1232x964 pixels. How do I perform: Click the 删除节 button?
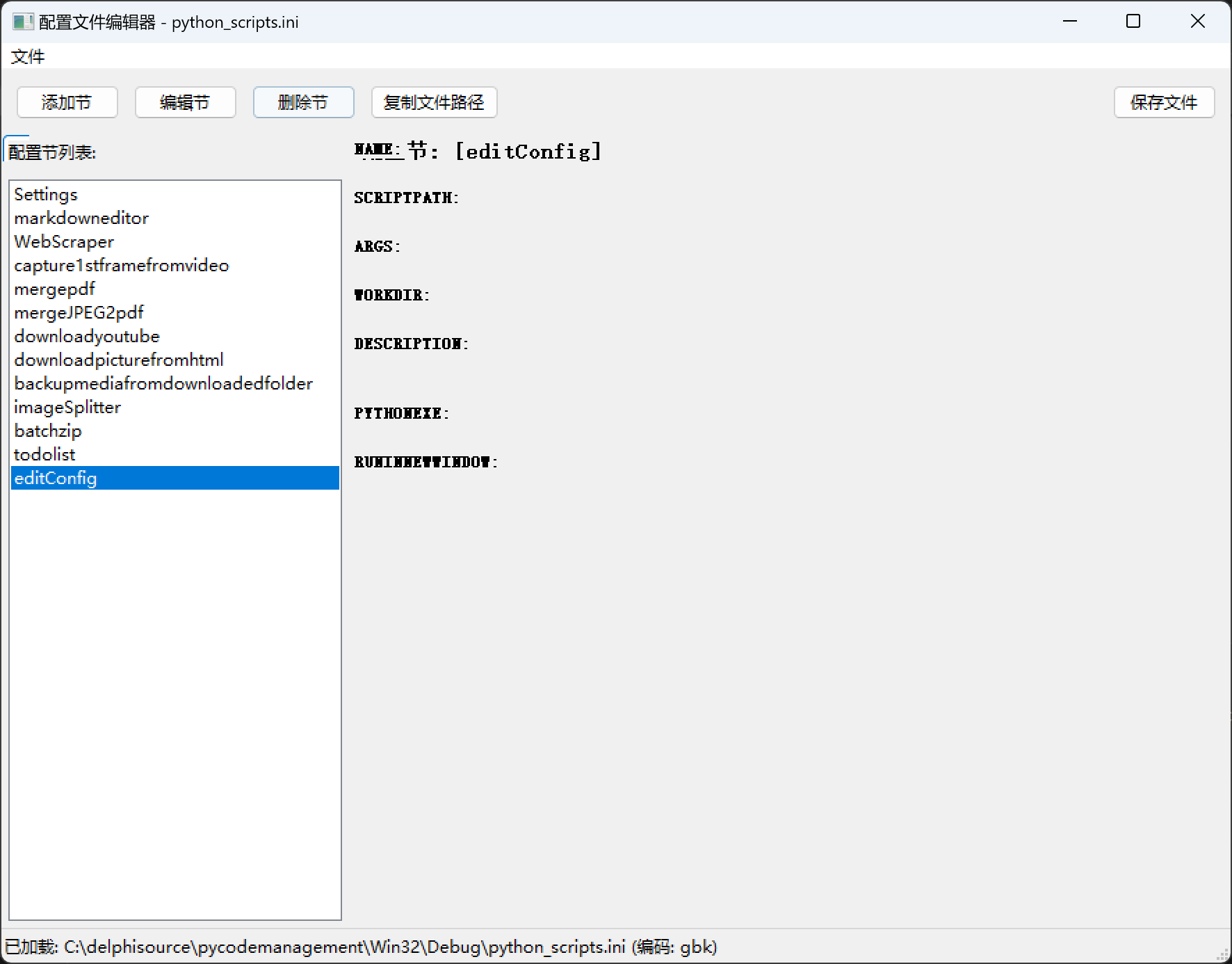point(303,102)
